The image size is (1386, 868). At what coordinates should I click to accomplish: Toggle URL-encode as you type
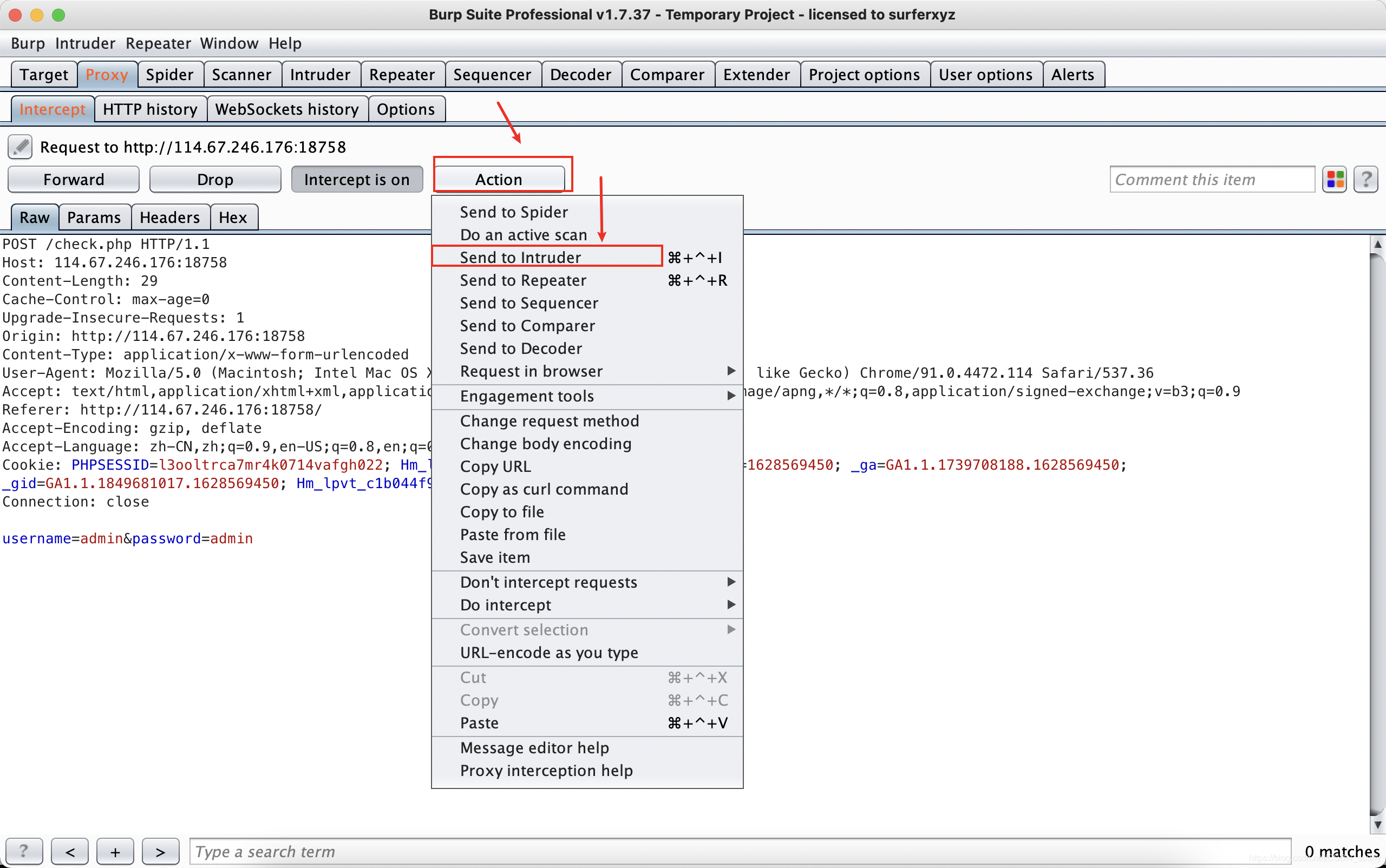click(586, 653)
